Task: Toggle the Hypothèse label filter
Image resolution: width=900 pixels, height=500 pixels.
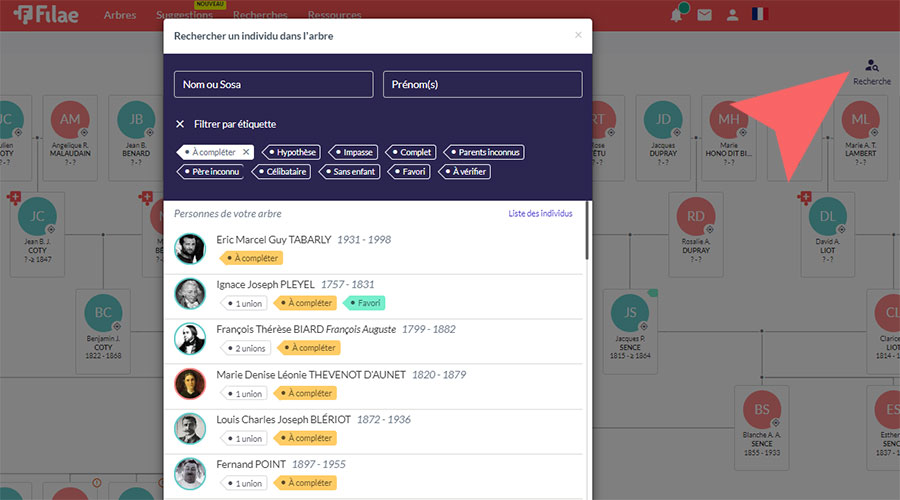Action: click(293, 152)
